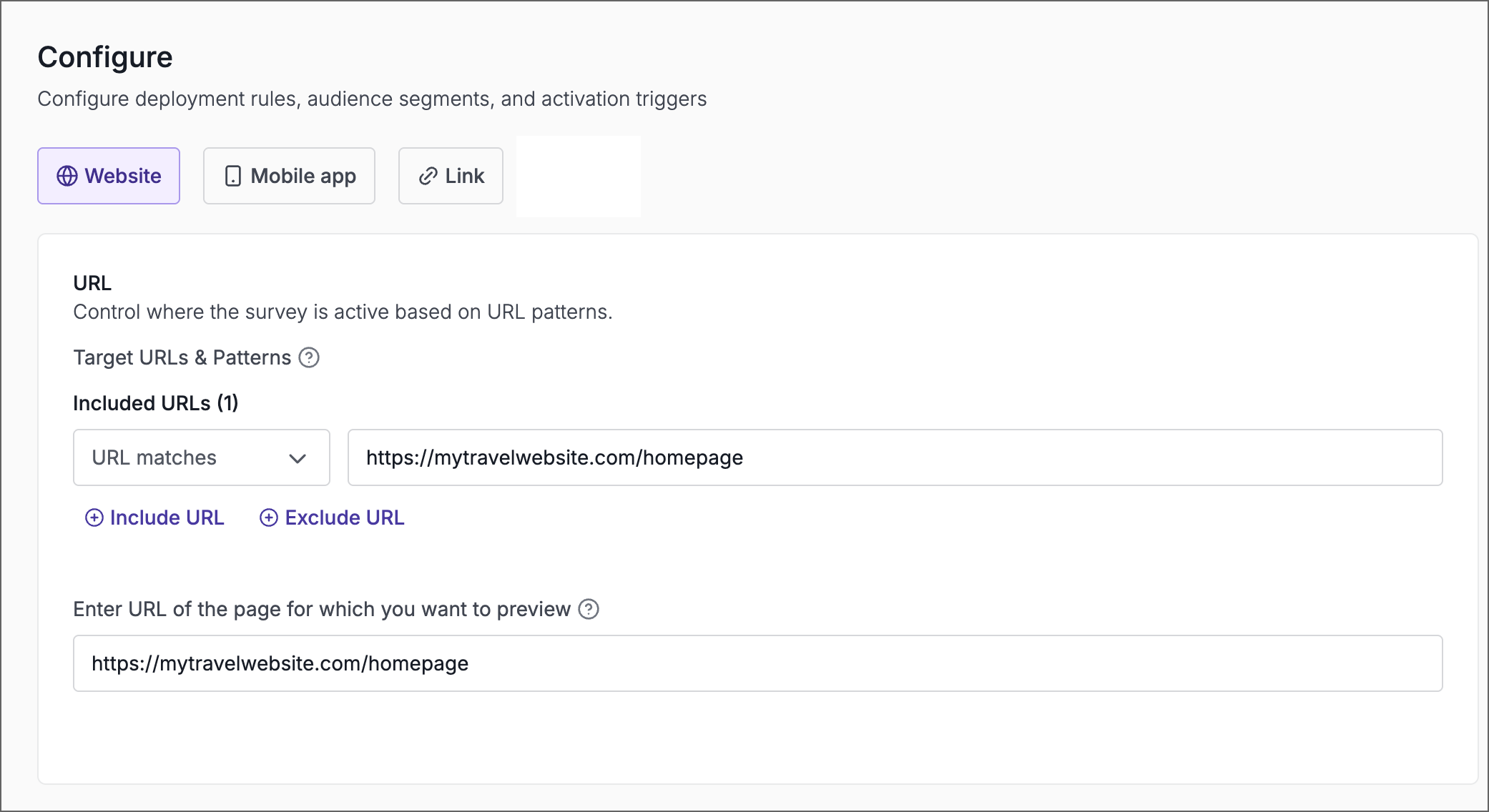The width and height of the screenshot is (1489, 812).
Task: Open the Target URLs & Patterns help tooltip
Action: point(309,357)
